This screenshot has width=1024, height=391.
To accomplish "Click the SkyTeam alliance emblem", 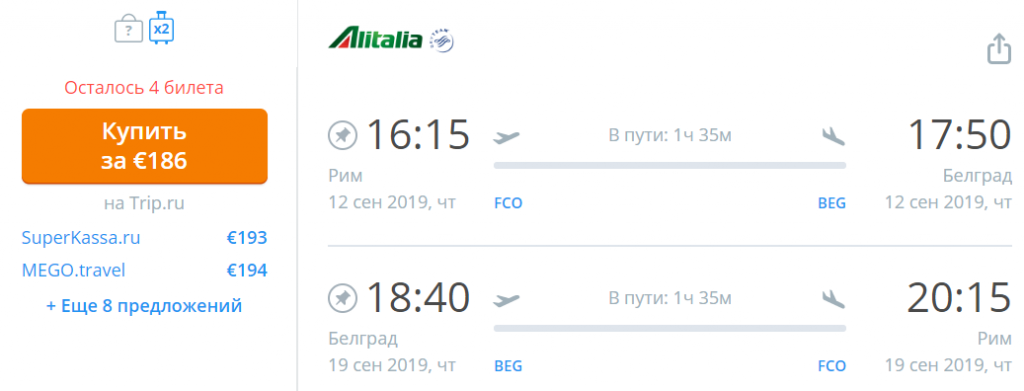I will 442,40.
